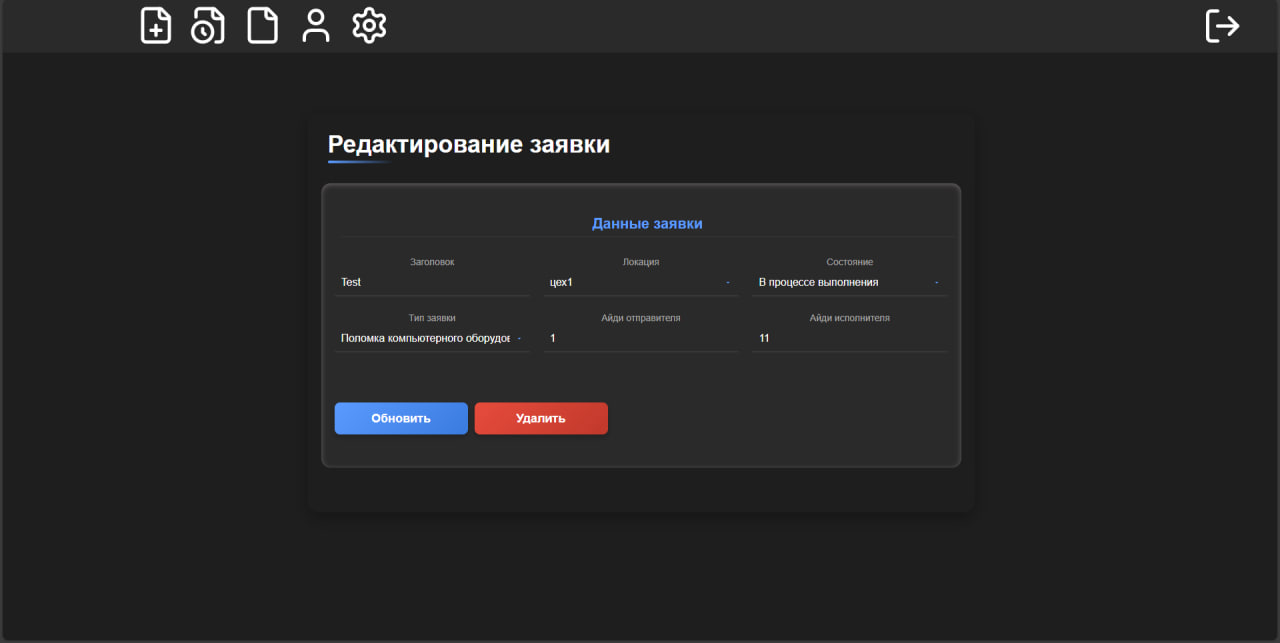The image size is (1280, 643).
Task: Open the settings gear icon
Action: click(x=369, y=26)
